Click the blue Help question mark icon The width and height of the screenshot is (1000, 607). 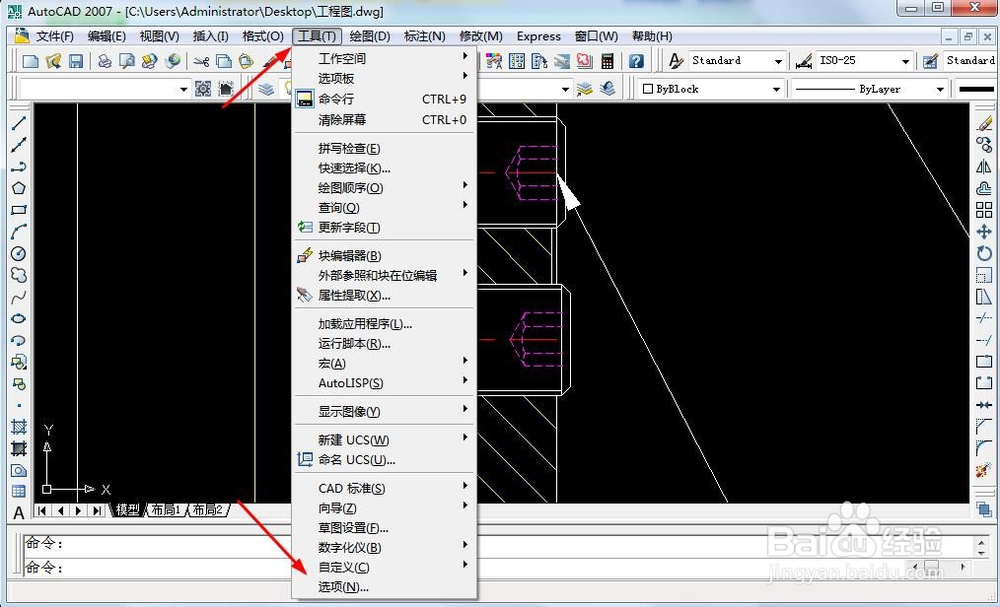coord(636,61)
